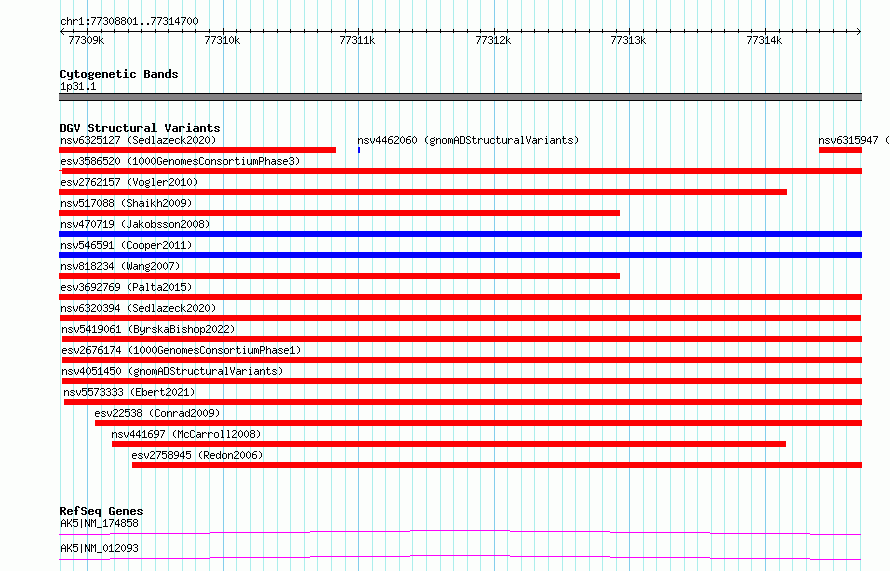Click the magenta AK5|NM_012093 transcript line

pyautogui.click(x=460, y=557)
